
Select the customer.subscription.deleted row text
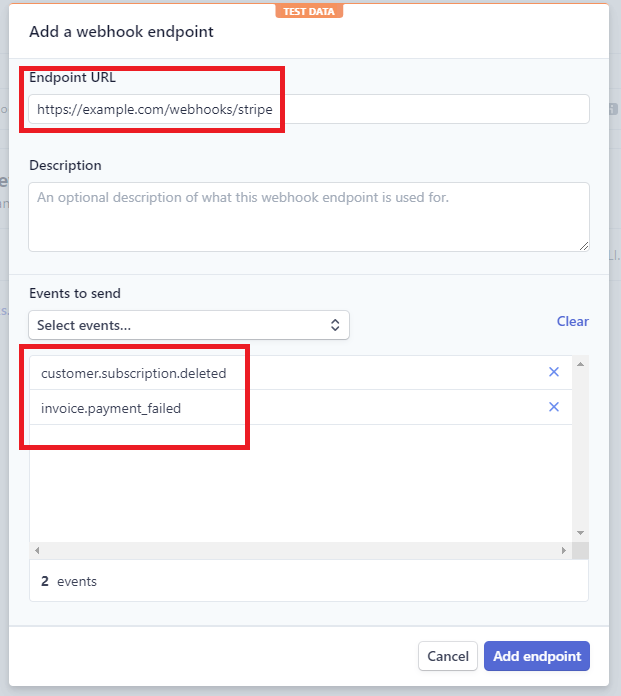coord(134,373)
